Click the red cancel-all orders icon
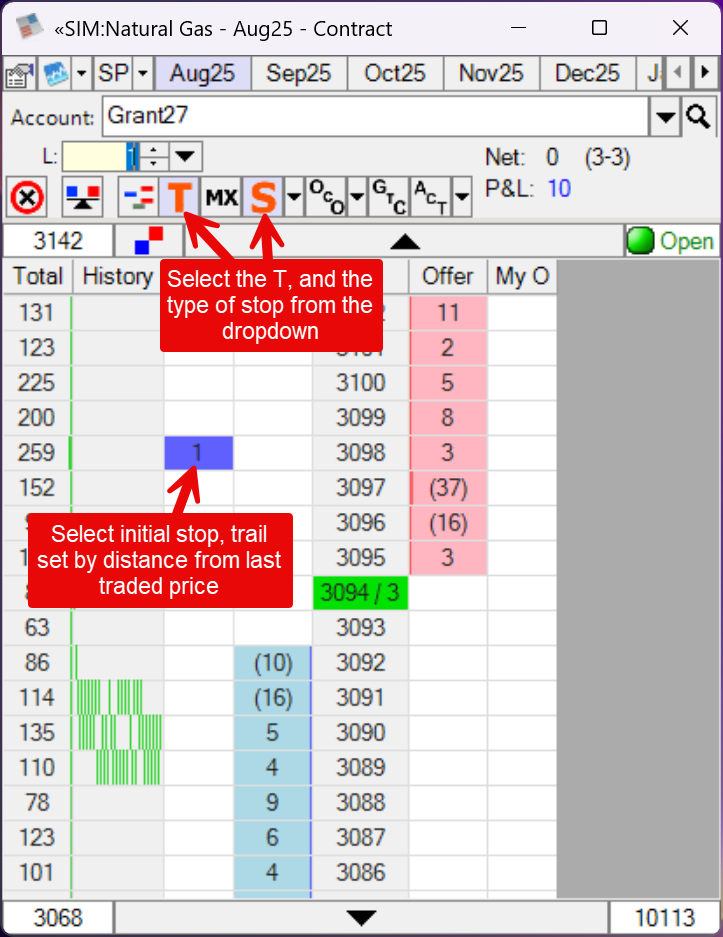 (x=27, y=197)
